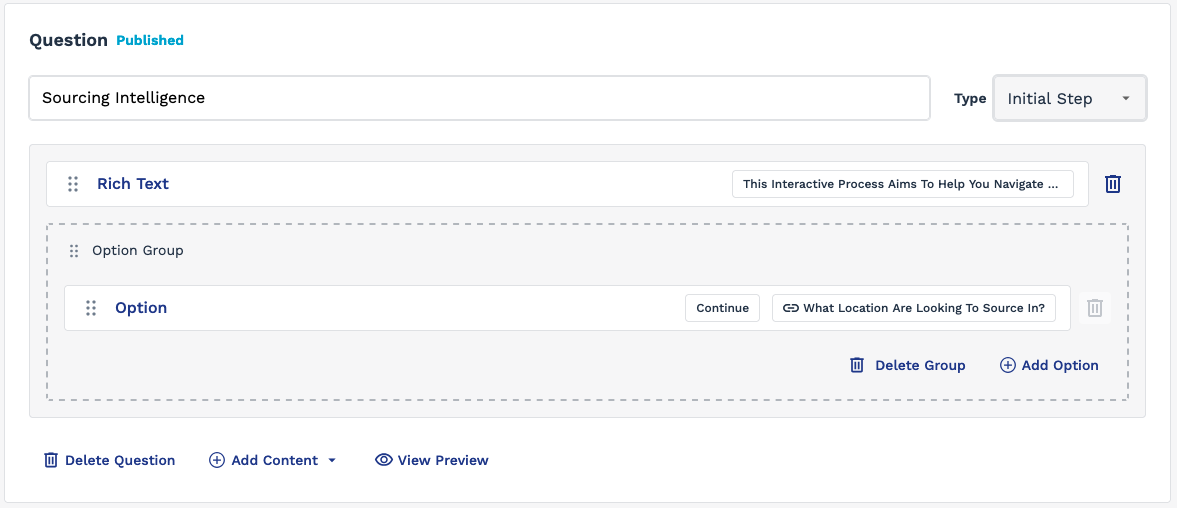
Task: Click the plus circle icon for Add Content
Action: pos(216,460)
